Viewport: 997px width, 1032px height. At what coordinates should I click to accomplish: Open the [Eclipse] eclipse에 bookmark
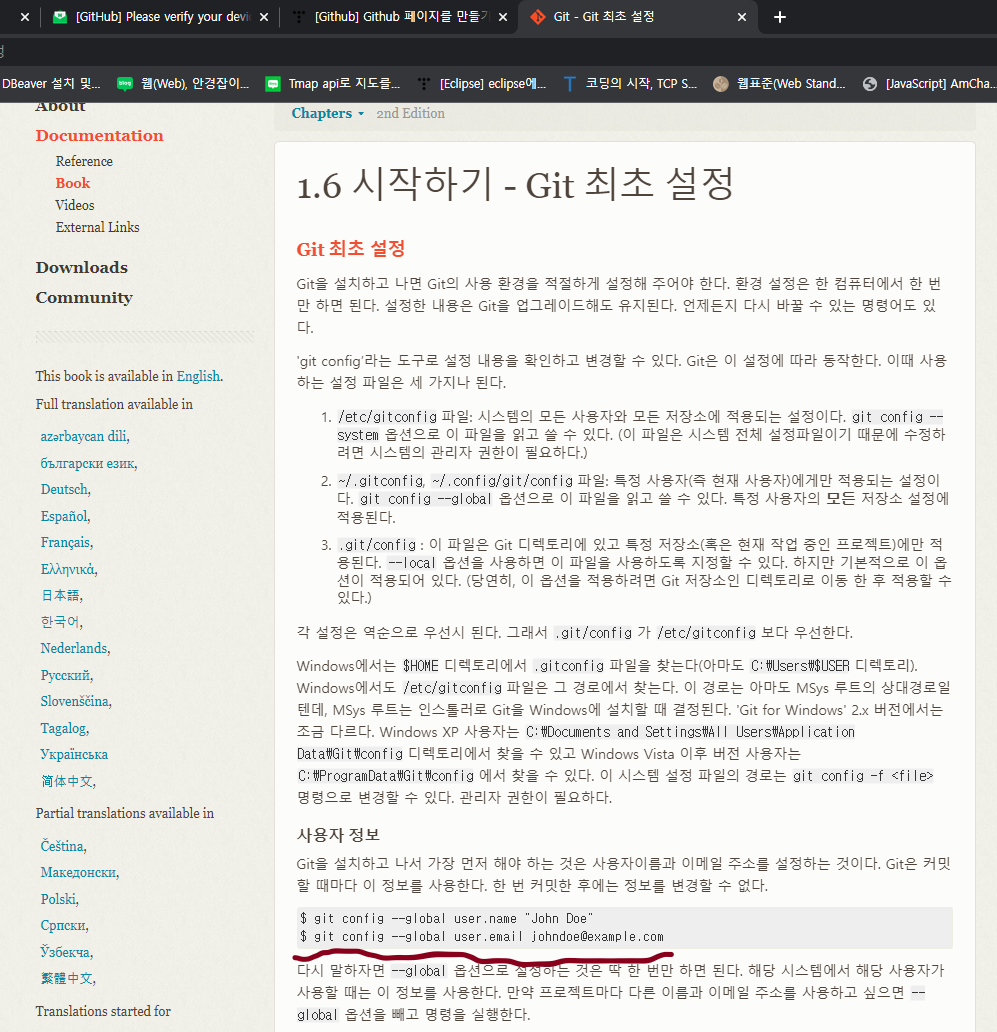tap(482, 84)
